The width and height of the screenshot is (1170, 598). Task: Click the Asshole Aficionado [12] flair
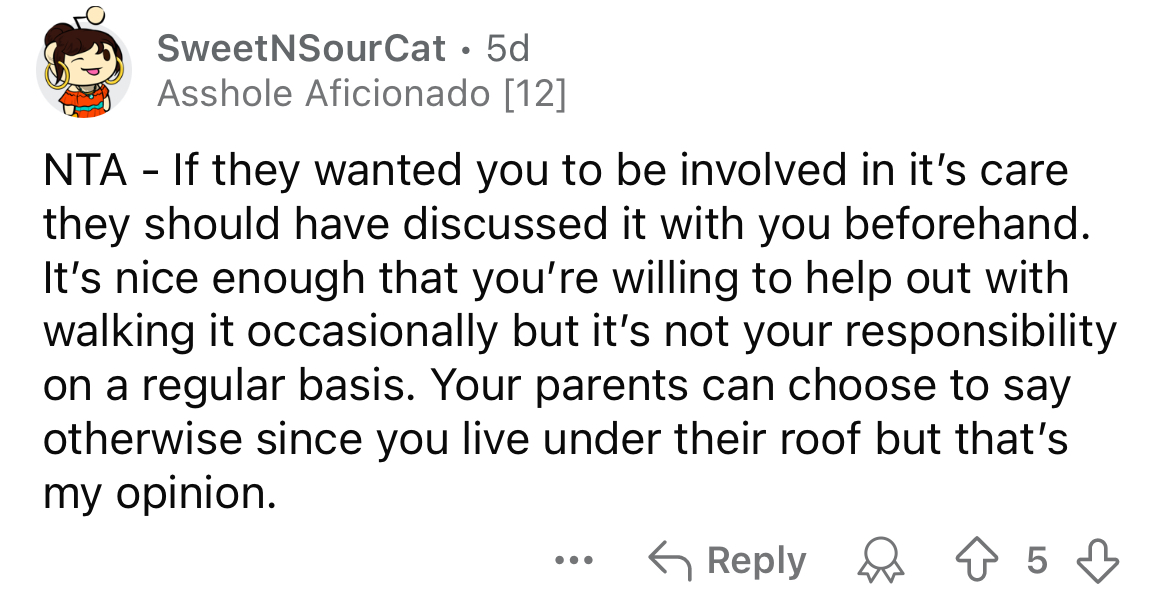[x=362, y=94]
